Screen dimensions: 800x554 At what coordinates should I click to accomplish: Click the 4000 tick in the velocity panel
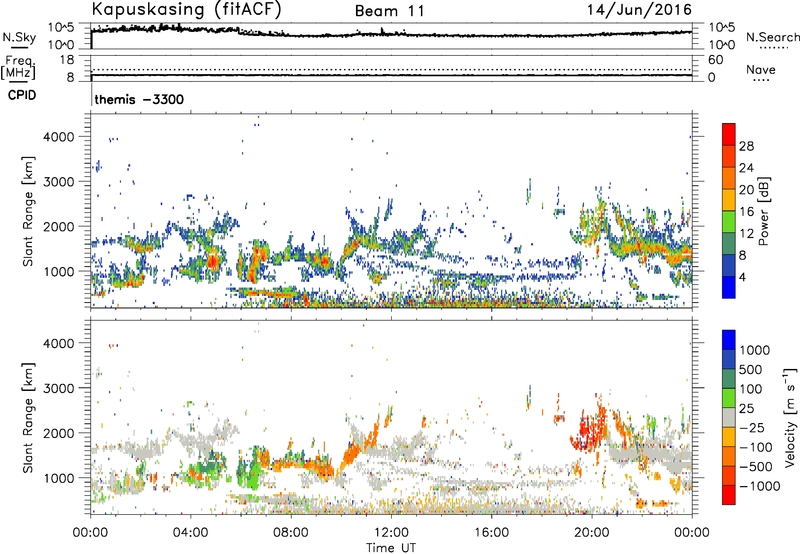58,343
